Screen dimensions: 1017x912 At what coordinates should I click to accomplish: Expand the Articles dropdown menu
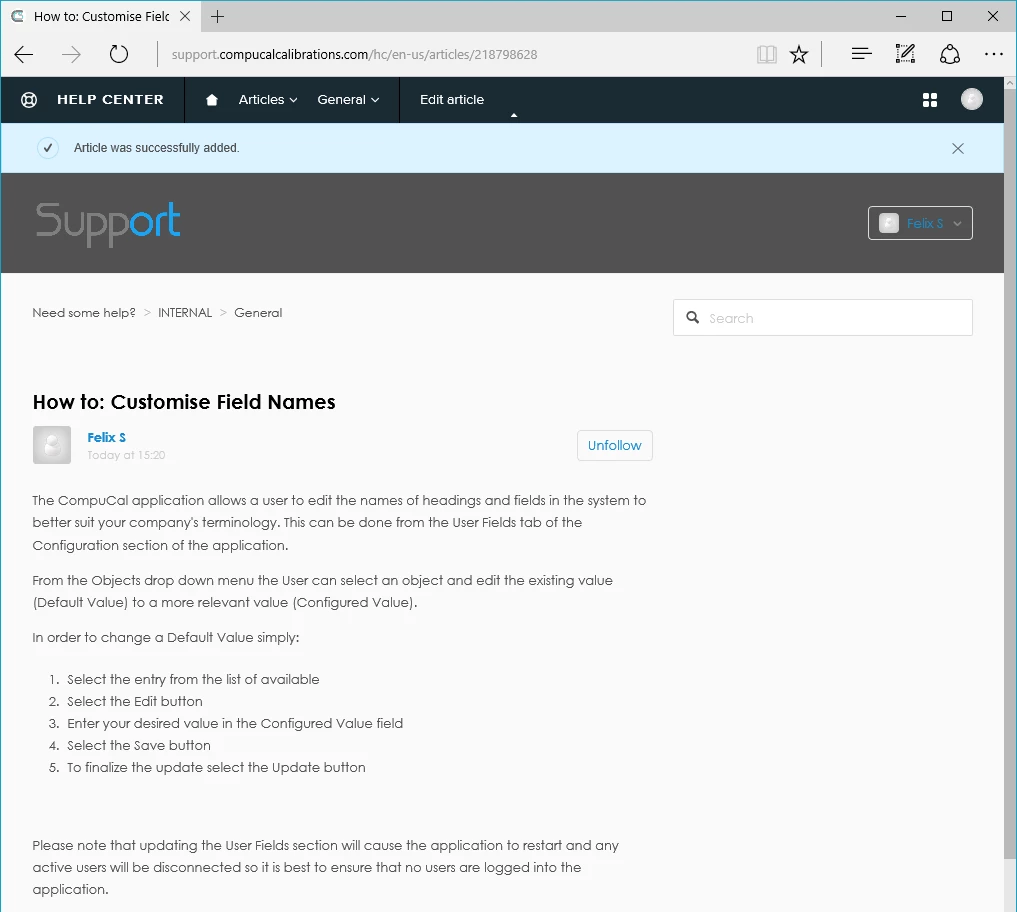point(268,100)
